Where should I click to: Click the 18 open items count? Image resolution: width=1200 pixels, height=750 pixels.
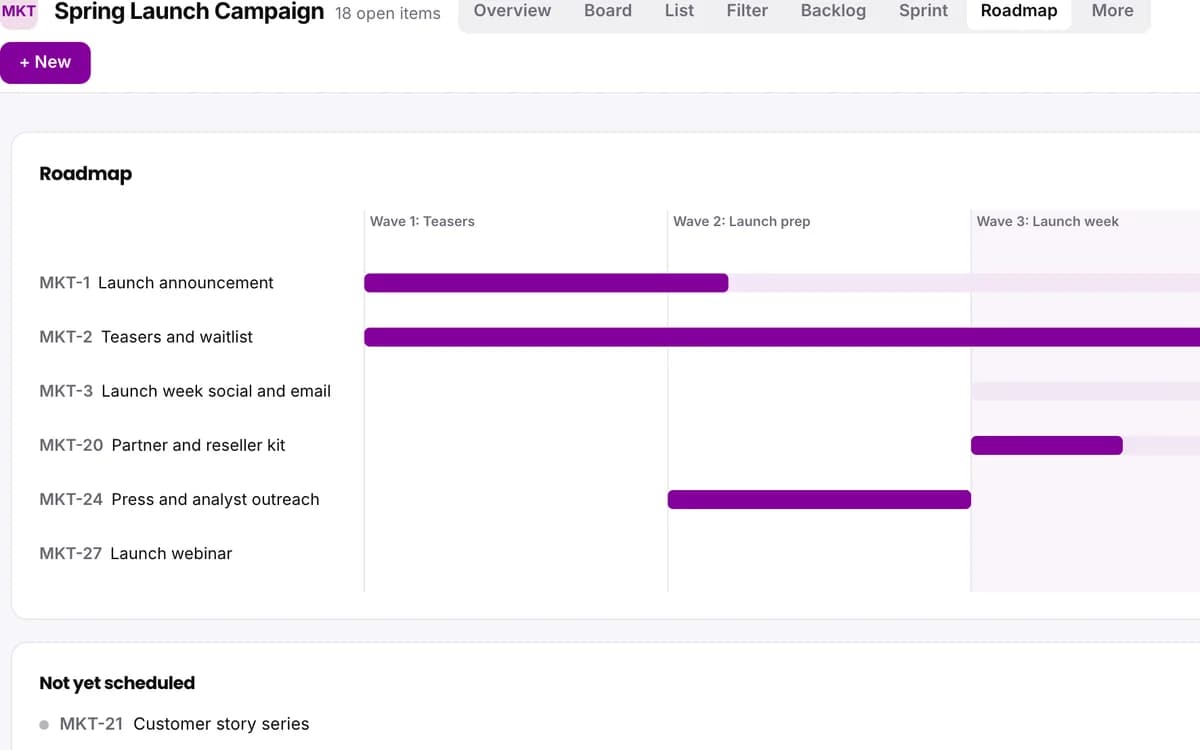coord(388,13)
